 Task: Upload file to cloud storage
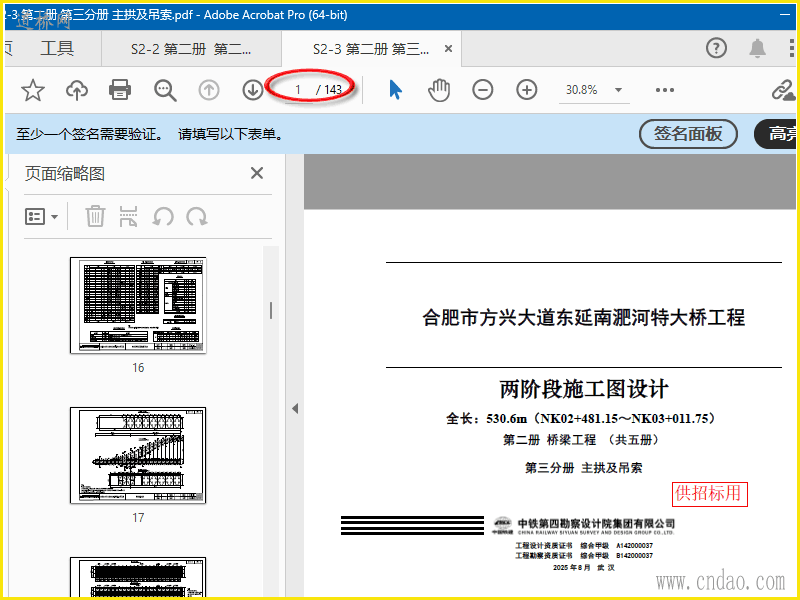77,90
